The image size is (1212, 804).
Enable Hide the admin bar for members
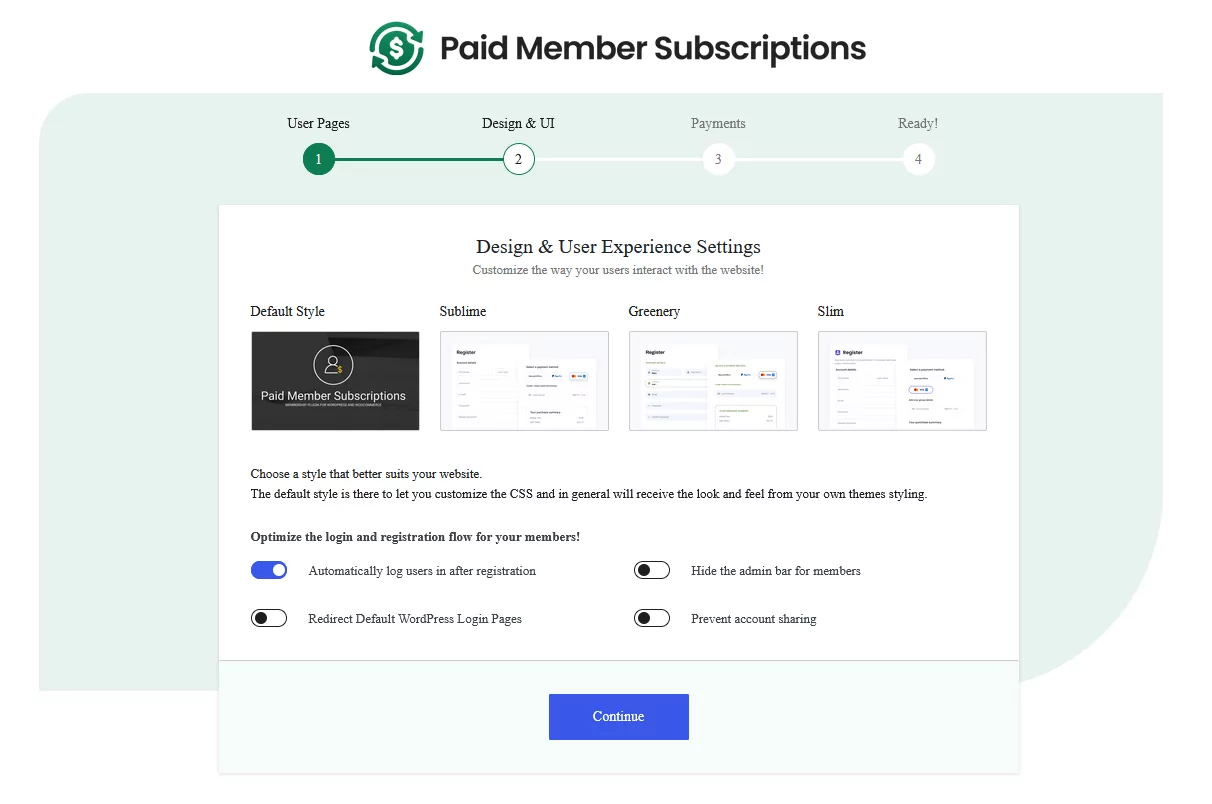pyautogui.click(x=652, y=570)
